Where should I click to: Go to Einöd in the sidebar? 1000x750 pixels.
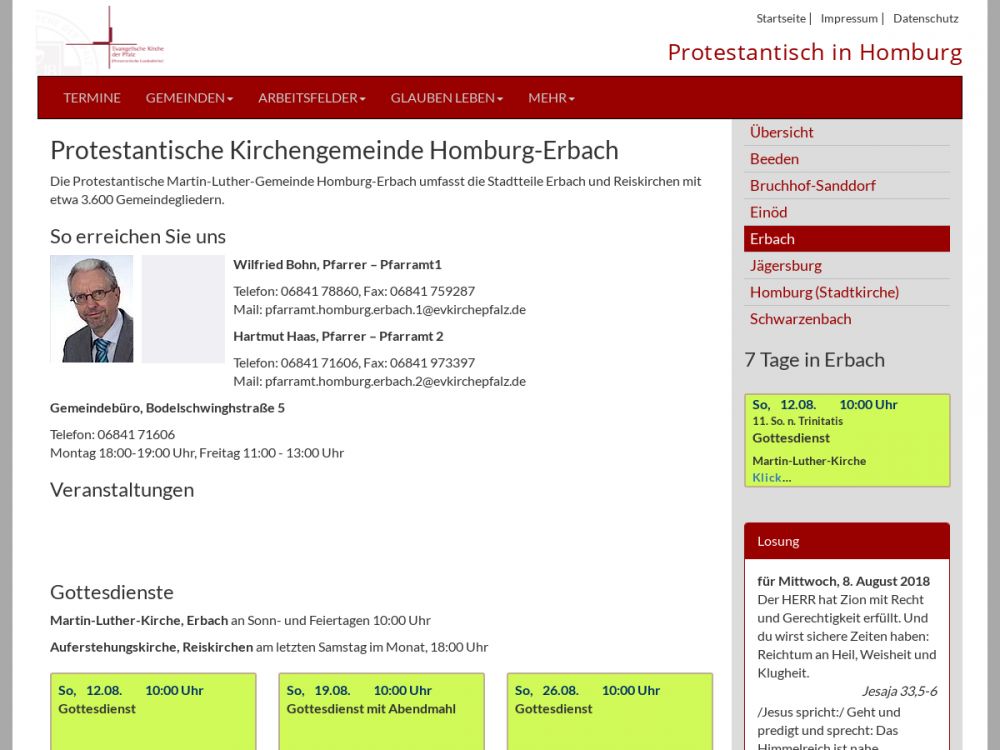pyautogui.click(x=768, y=212)
